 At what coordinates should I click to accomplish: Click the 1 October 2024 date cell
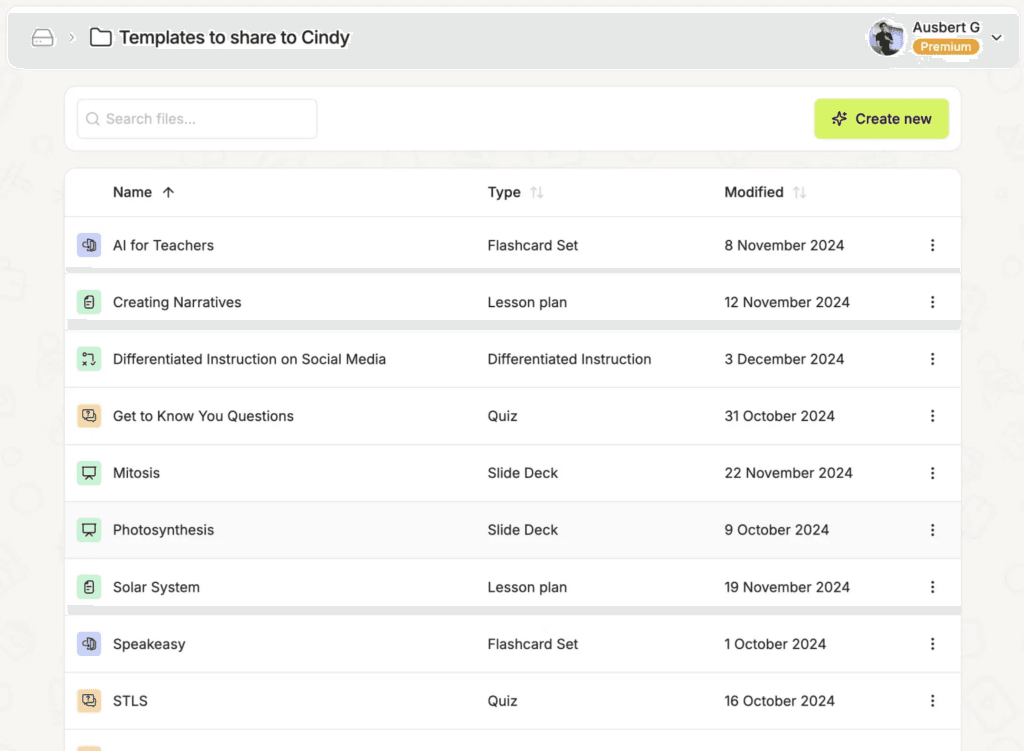coord(775,644)
